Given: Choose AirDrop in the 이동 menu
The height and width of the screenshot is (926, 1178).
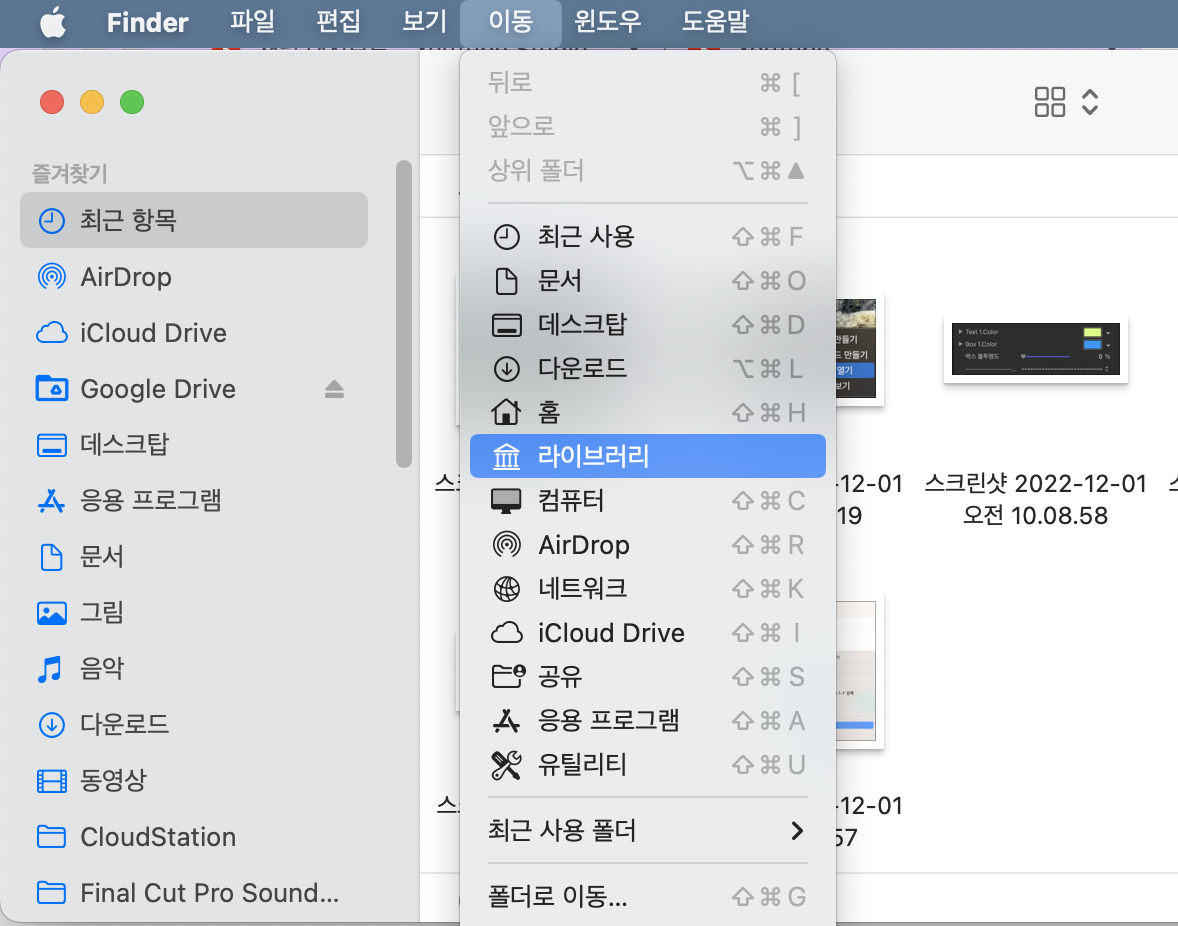Looking at the screenshot, I should tap(648, 544).
